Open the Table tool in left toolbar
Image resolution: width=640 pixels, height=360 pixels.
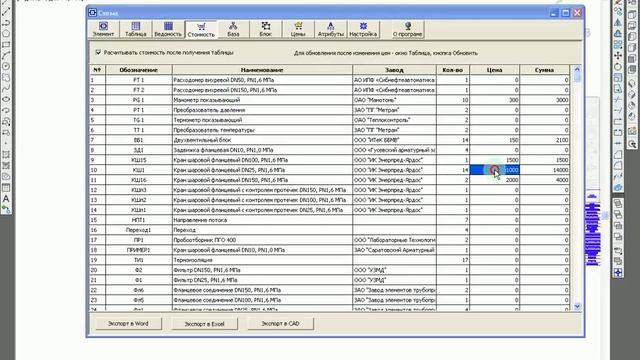[6, 188]
